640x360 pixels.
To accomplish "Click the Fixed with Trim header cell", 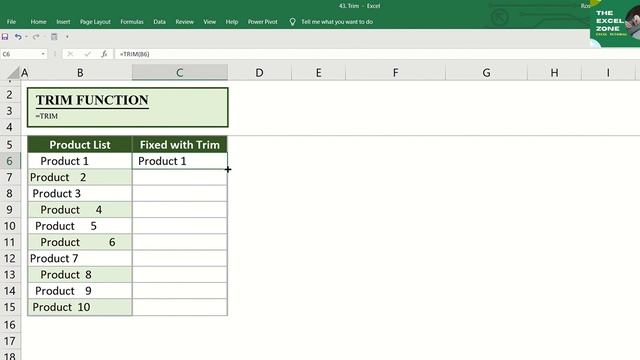I will click(180, 144).
